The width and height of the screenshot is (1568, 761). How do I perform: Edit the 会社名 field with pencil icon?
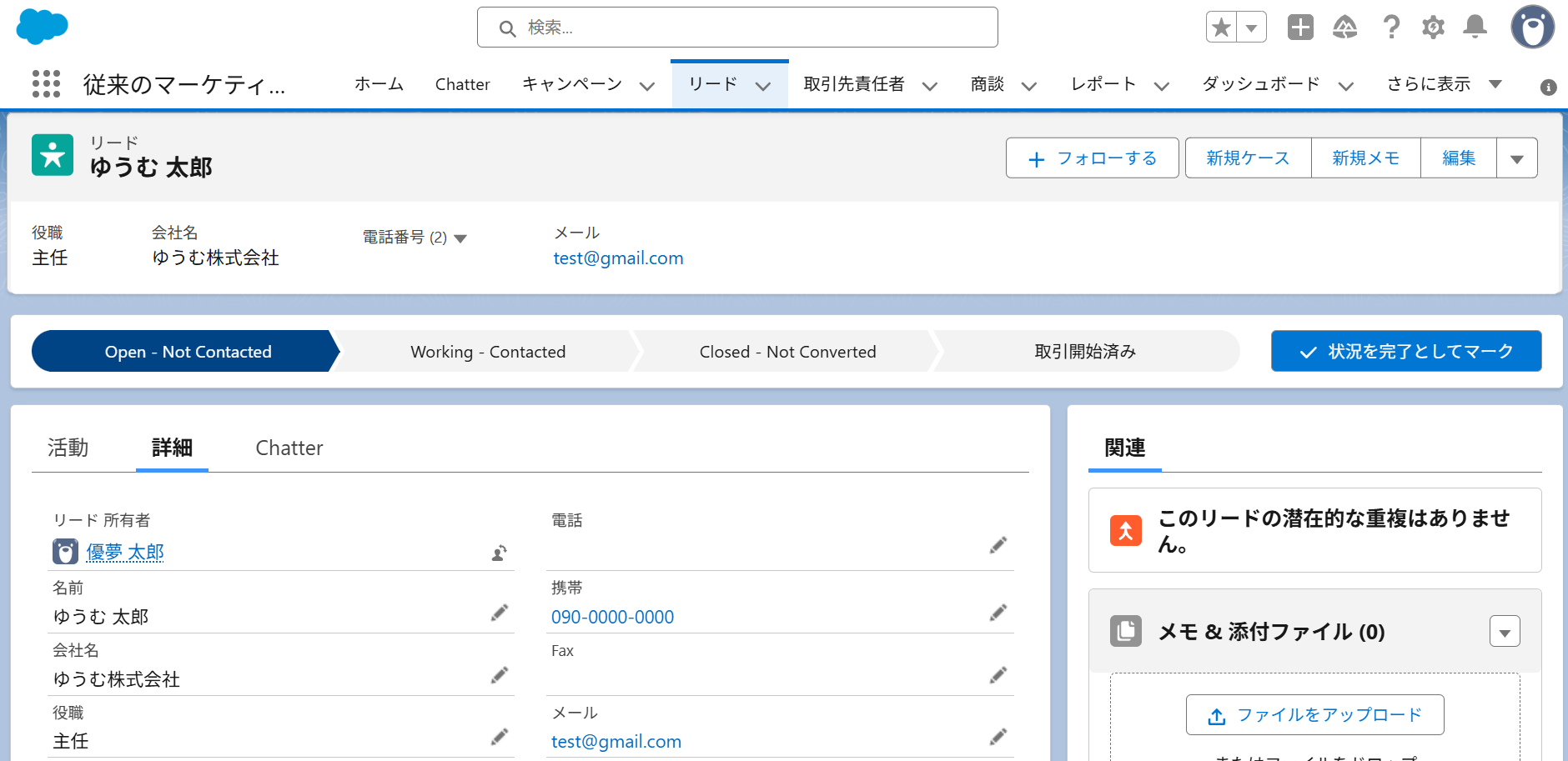(x=499, y=676)
